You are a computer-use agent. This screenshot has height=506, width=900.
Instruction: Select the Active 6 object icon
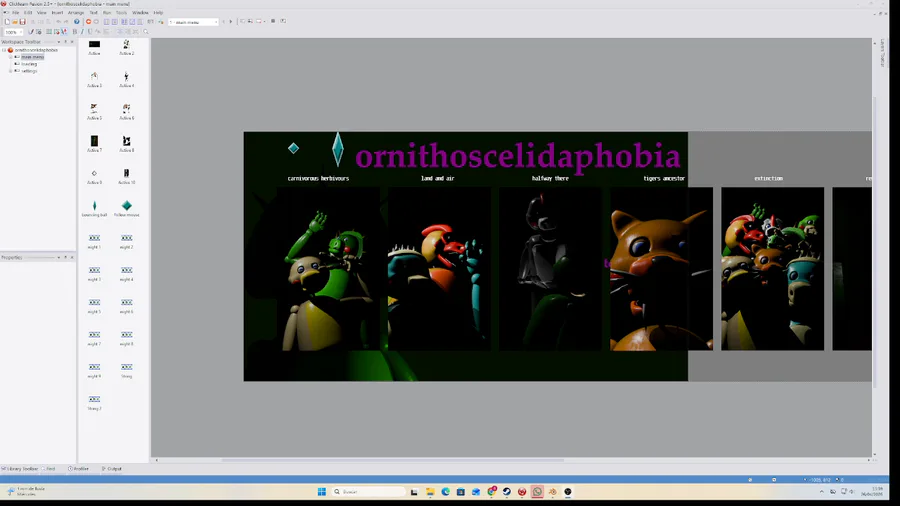click(126, 108)
